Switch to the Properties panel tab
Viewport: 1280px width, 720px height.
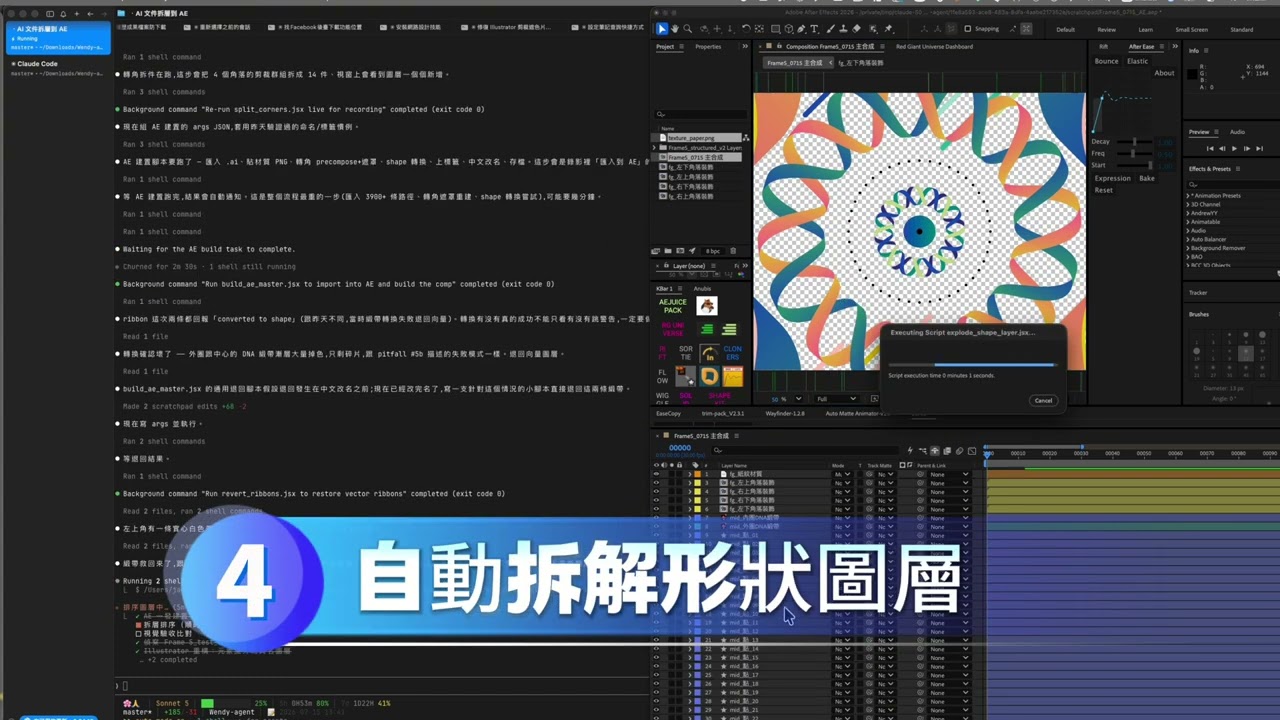(708, 46)
